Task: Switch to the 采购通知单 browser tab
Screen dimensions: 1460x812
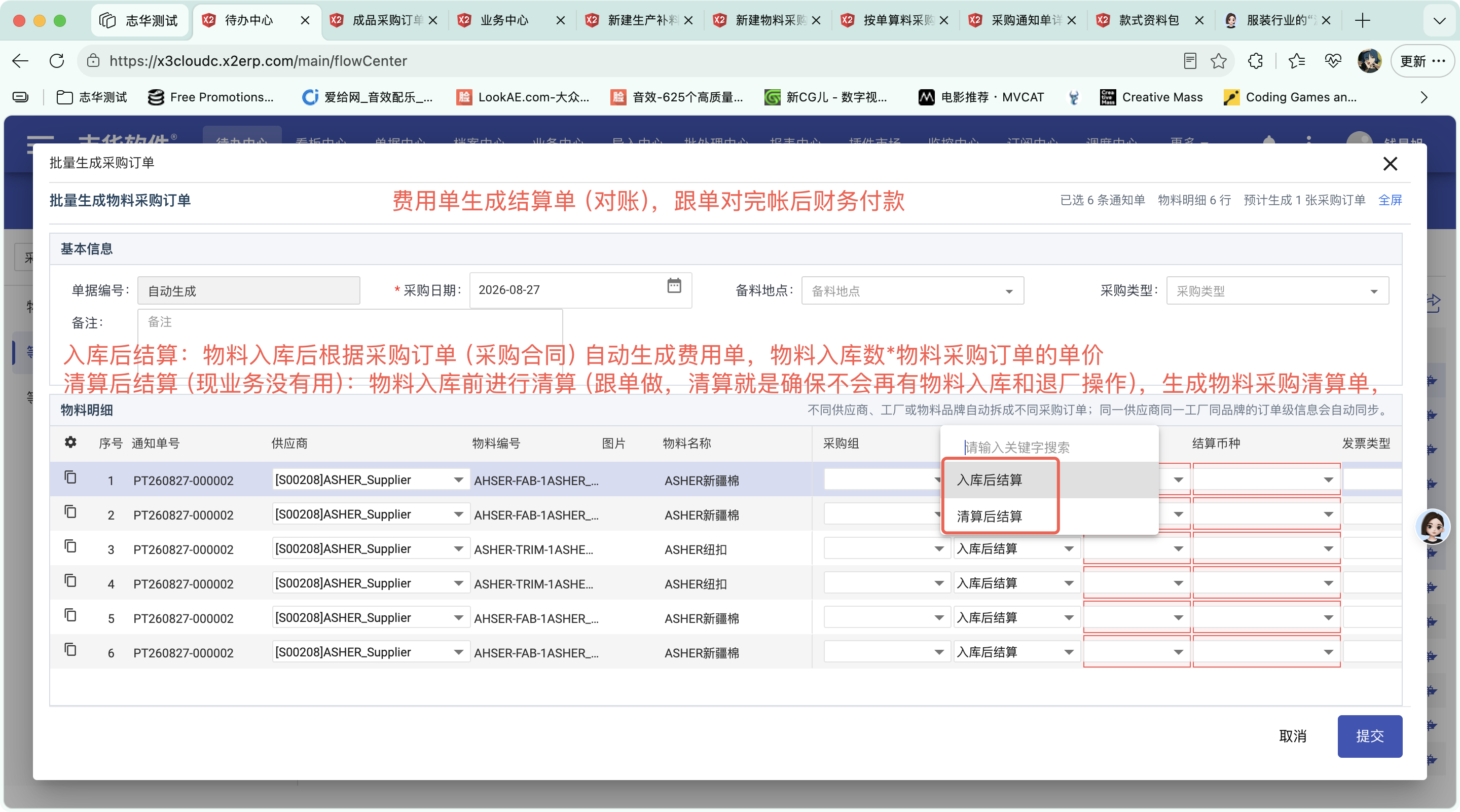Action: pos(1024,20)
